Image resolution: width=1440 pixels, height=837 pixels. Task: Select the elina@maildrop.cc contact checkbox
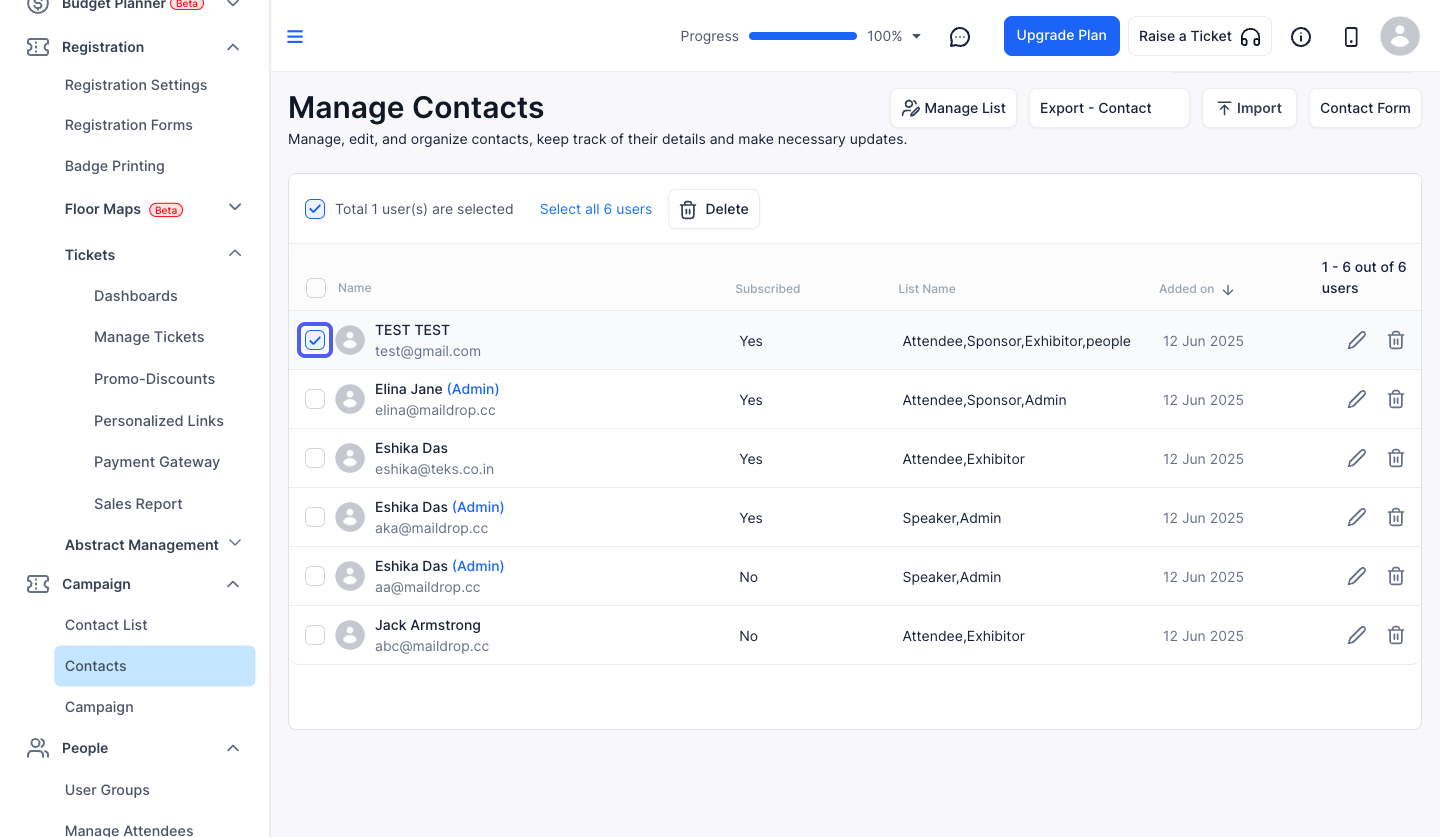click(x=315, y=400)
